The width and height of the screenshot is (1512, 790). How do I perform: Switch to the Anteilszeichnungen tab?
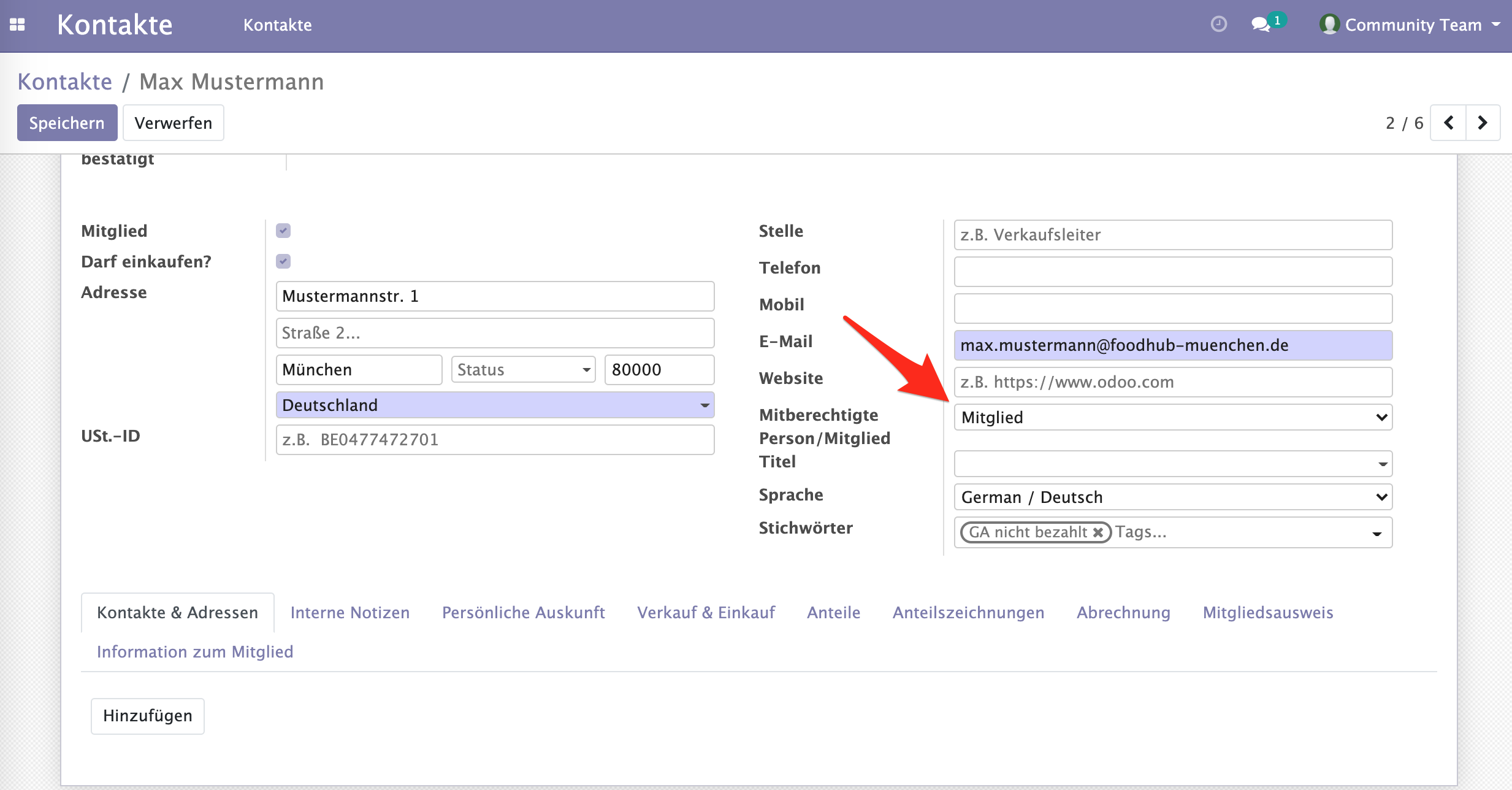(x=968, y=612)
